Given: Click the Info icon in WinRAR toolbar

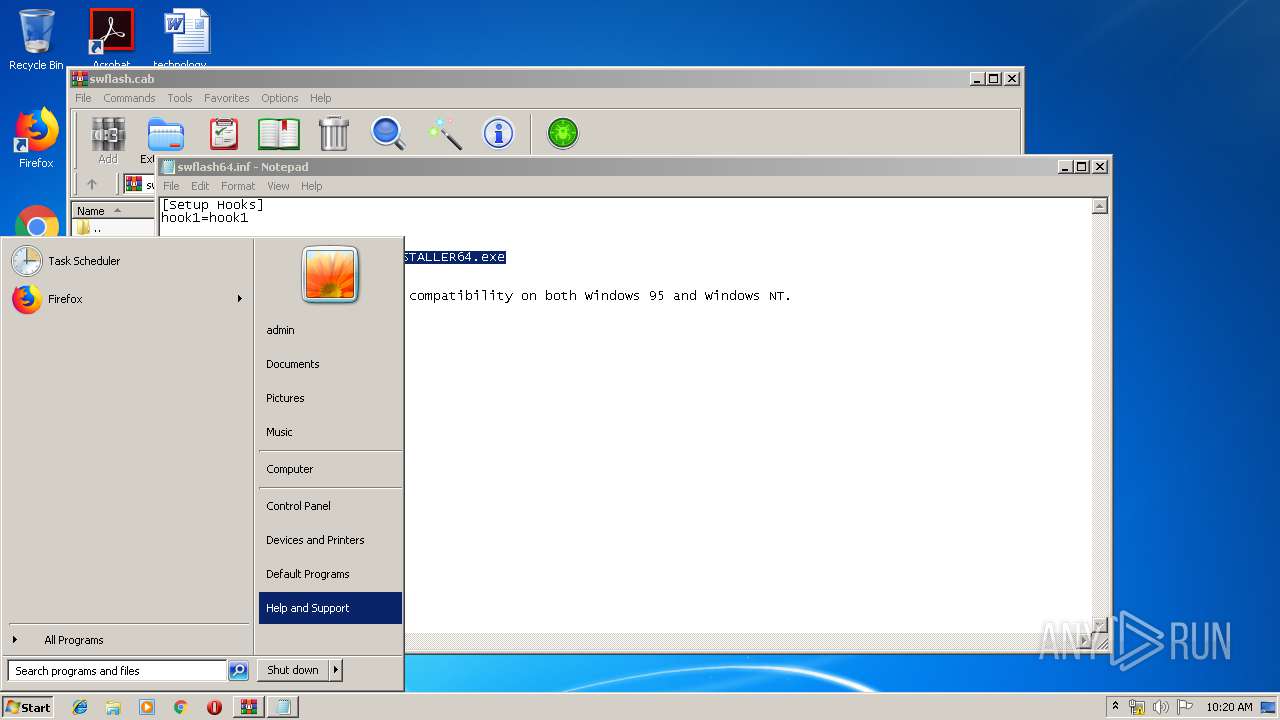Looking at the screenshot, I should 498,133.
